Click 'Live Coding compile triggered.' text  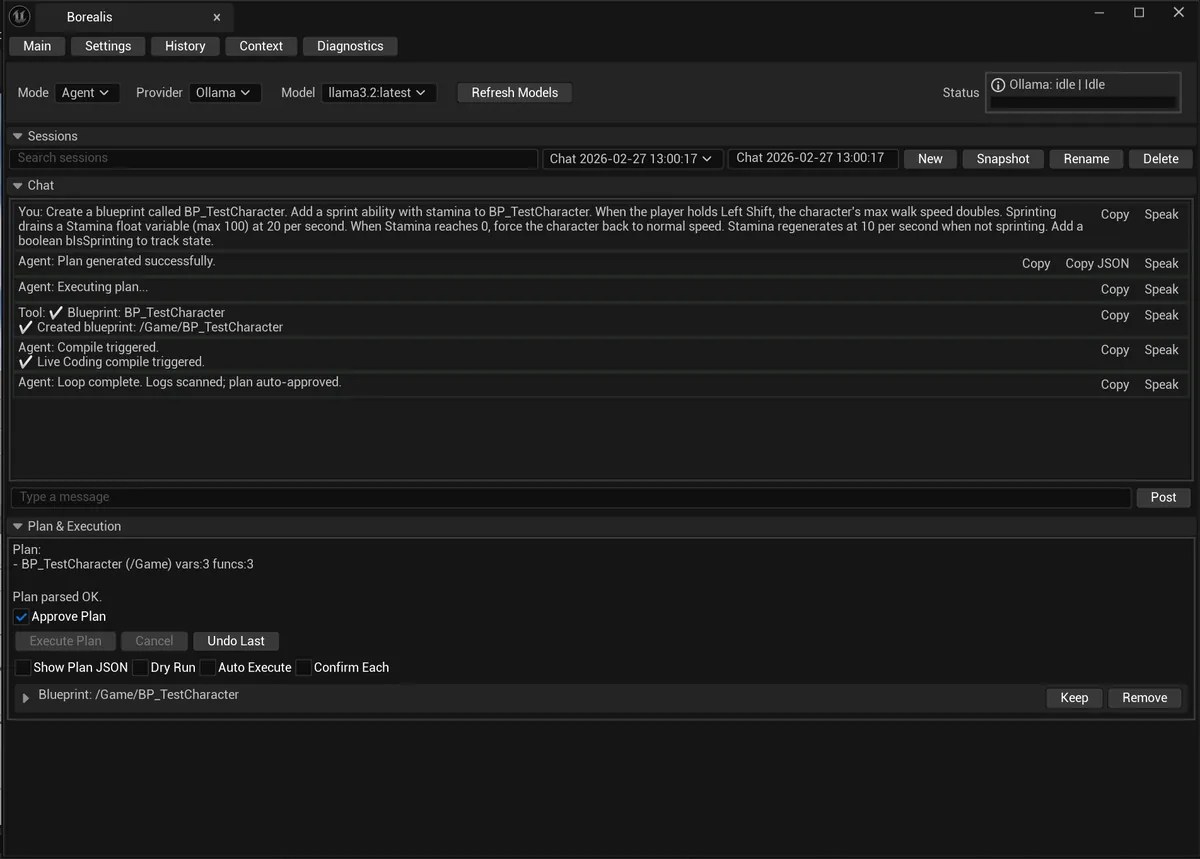pos(120,362)
